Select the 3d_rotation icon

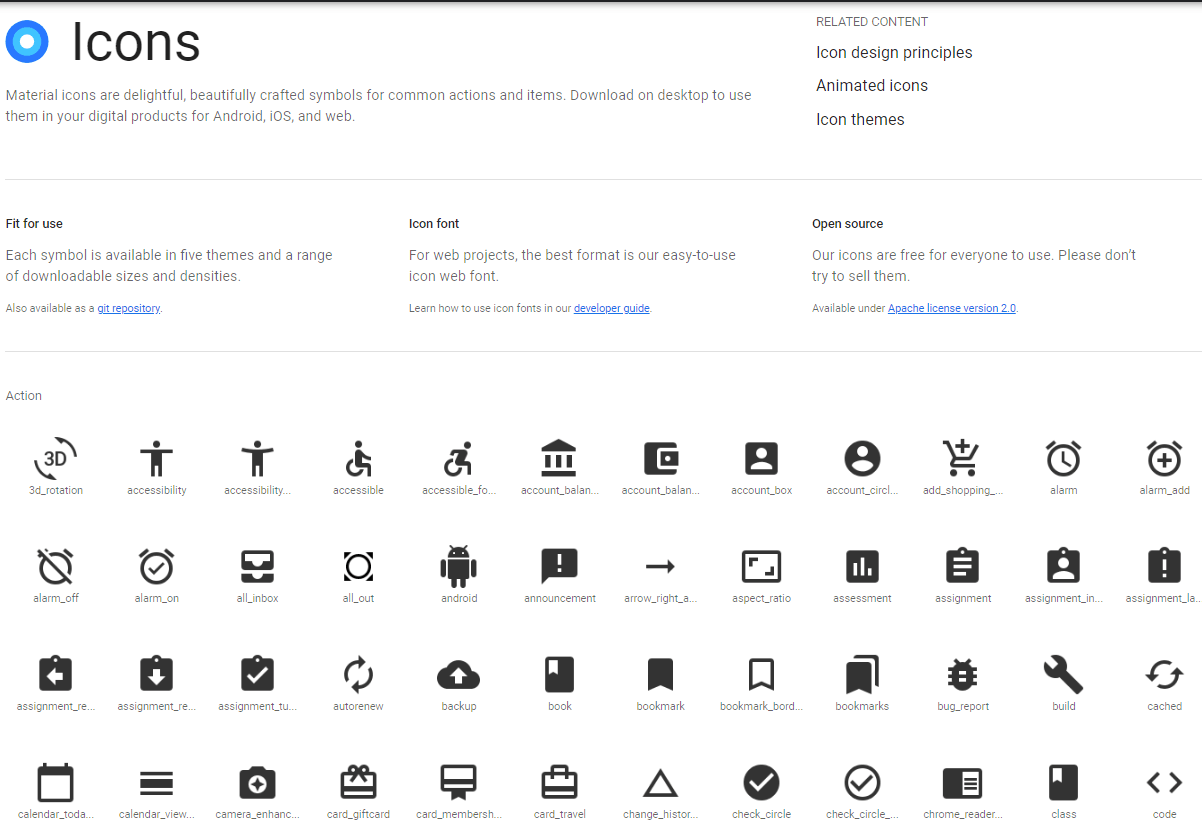click(56, 458)
